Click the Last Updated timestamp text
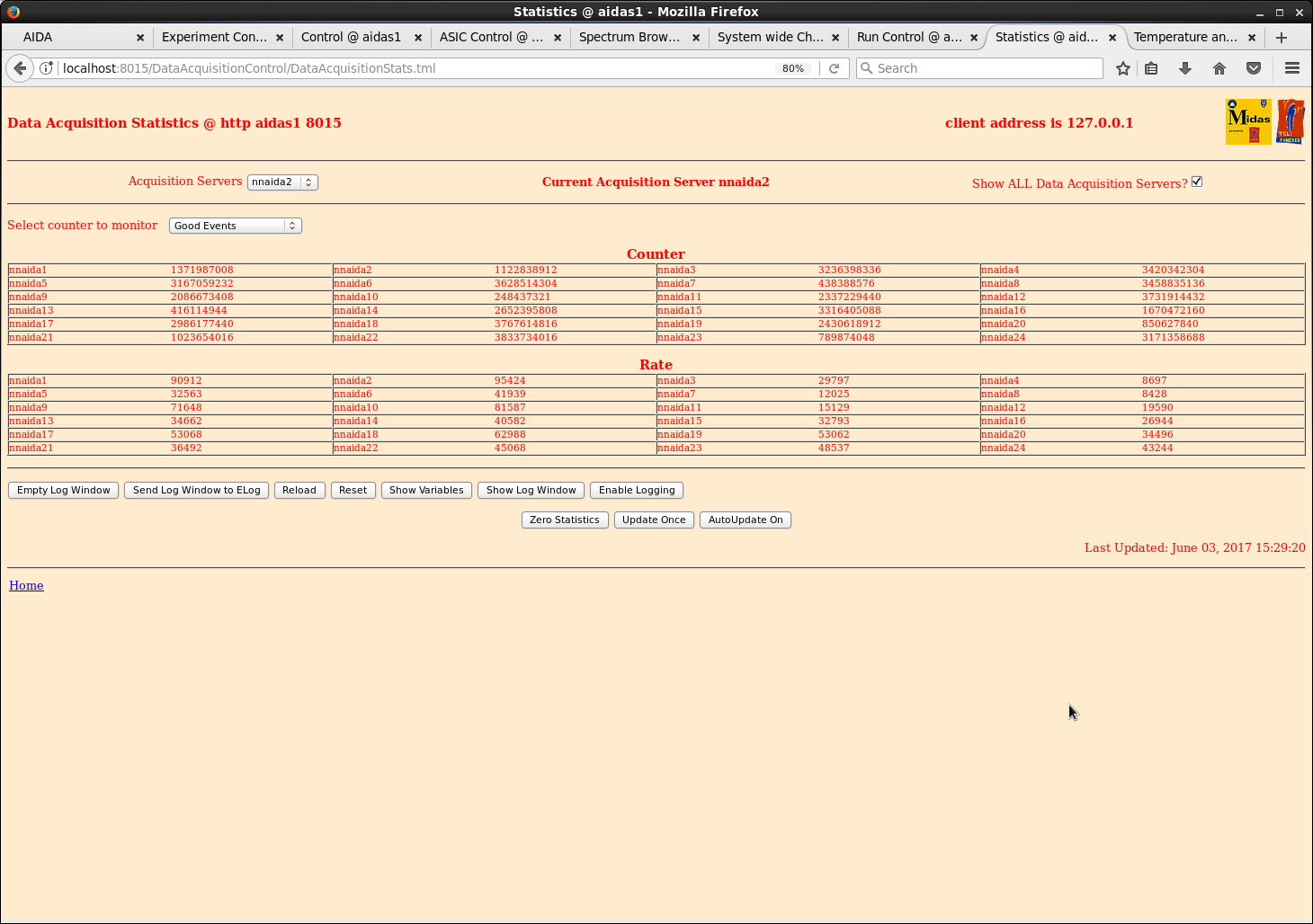Screen dimensions: 1313x924 click(1195, 547)
